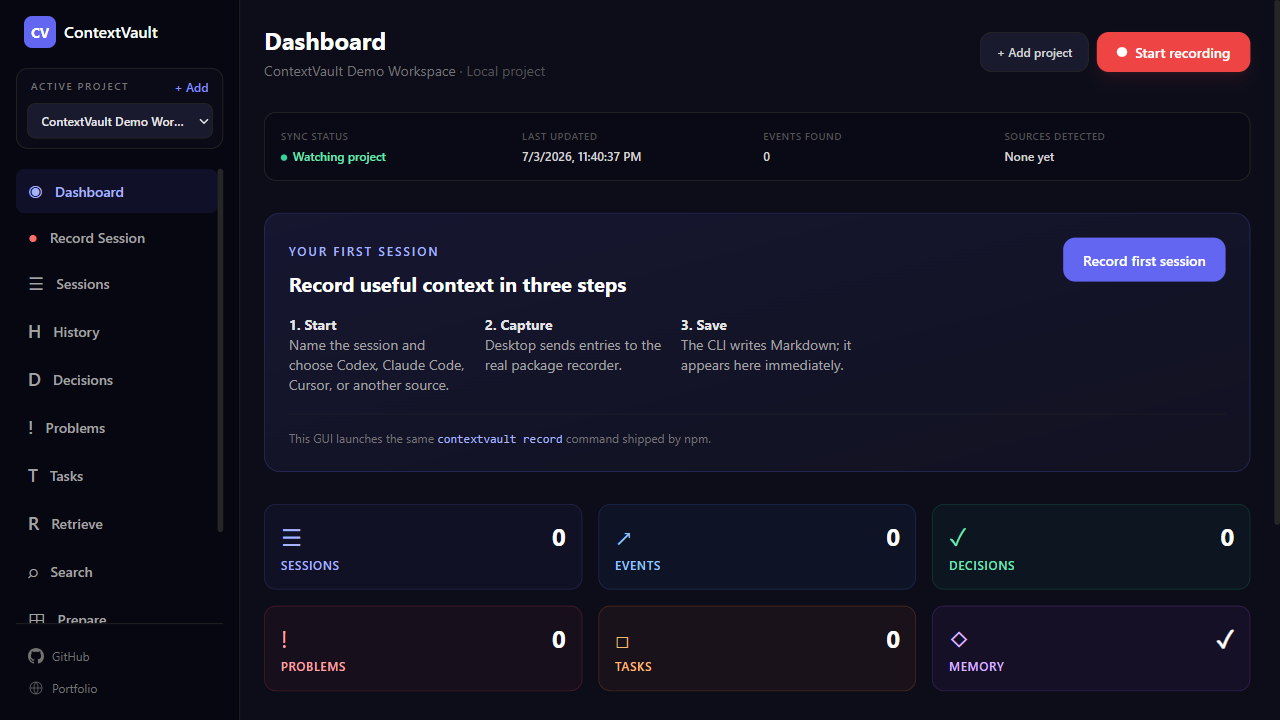
Task: Click the green Watching project status dot
Action: [284, 157]
